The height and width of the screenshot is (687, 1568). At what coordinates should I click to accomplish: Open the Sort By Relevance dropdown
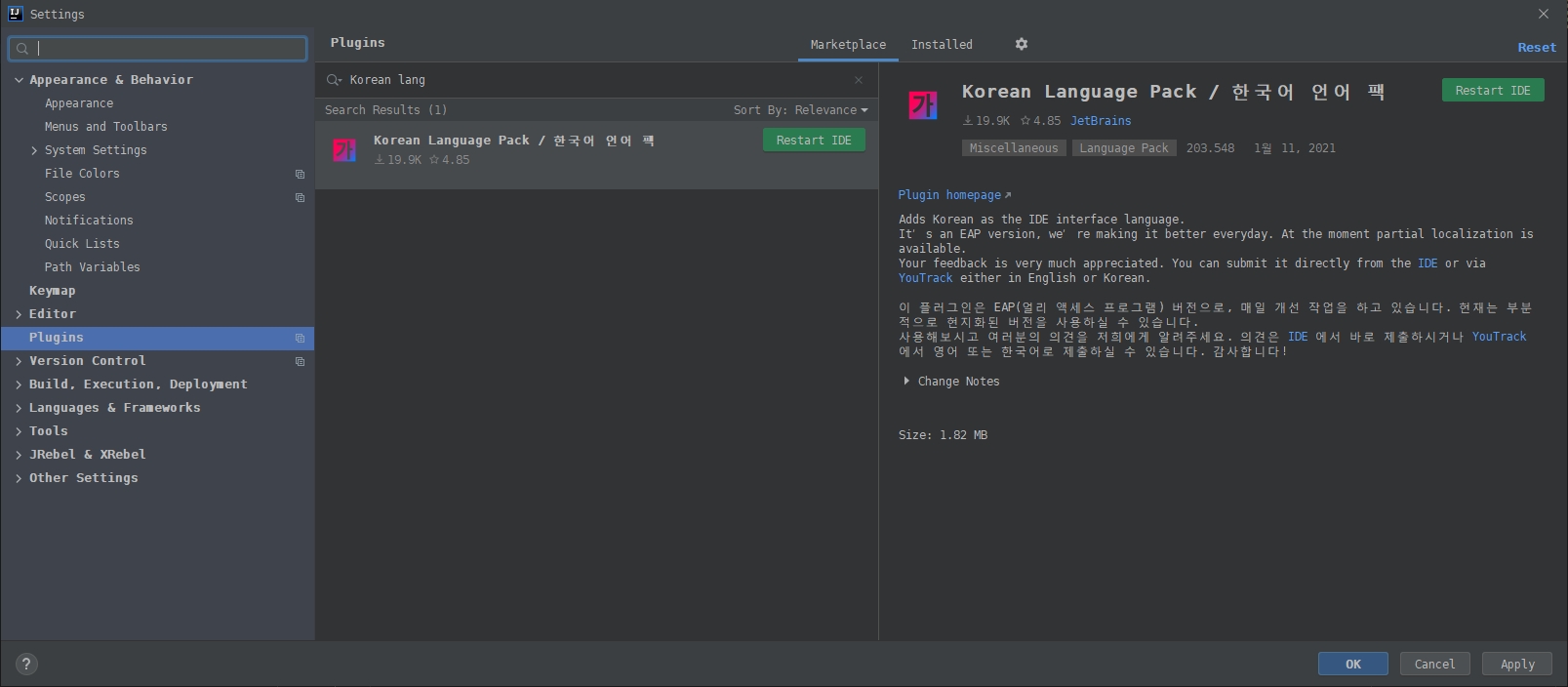coord(800,110)
